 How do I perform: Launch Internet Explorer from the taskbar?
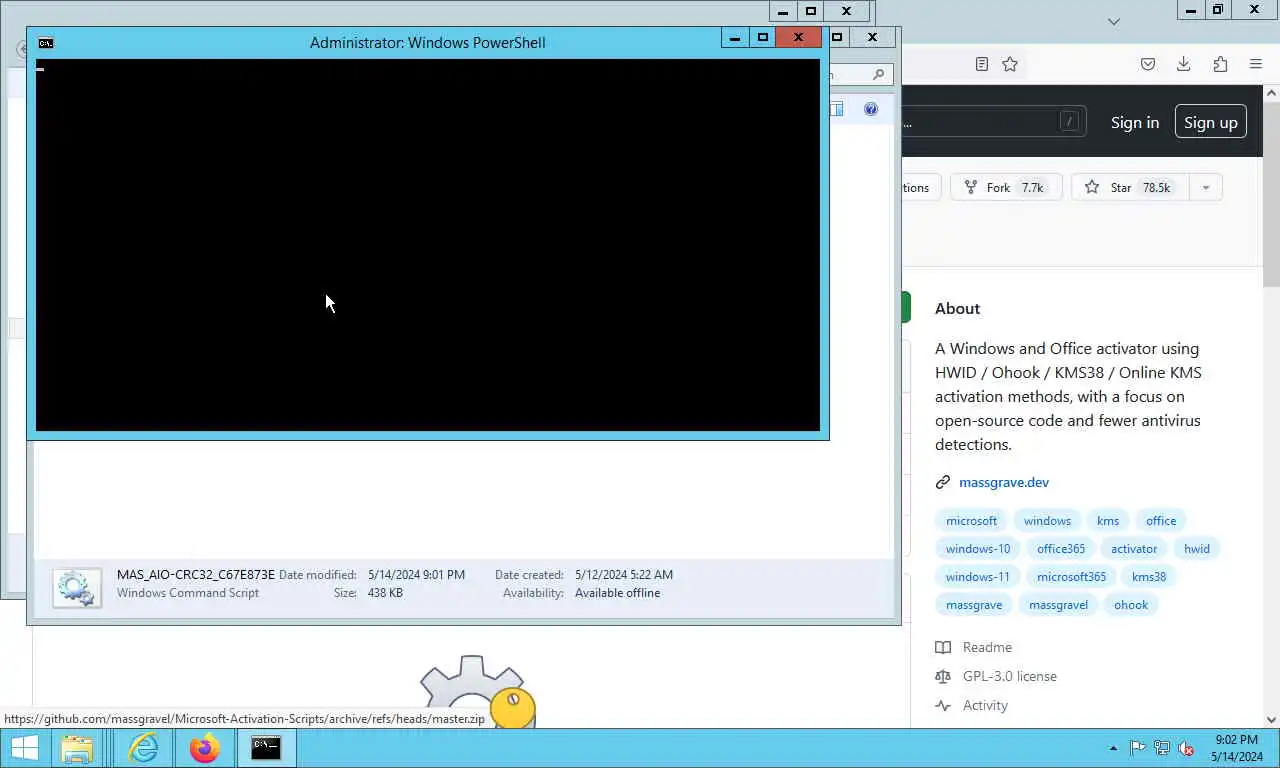(143, 748)
